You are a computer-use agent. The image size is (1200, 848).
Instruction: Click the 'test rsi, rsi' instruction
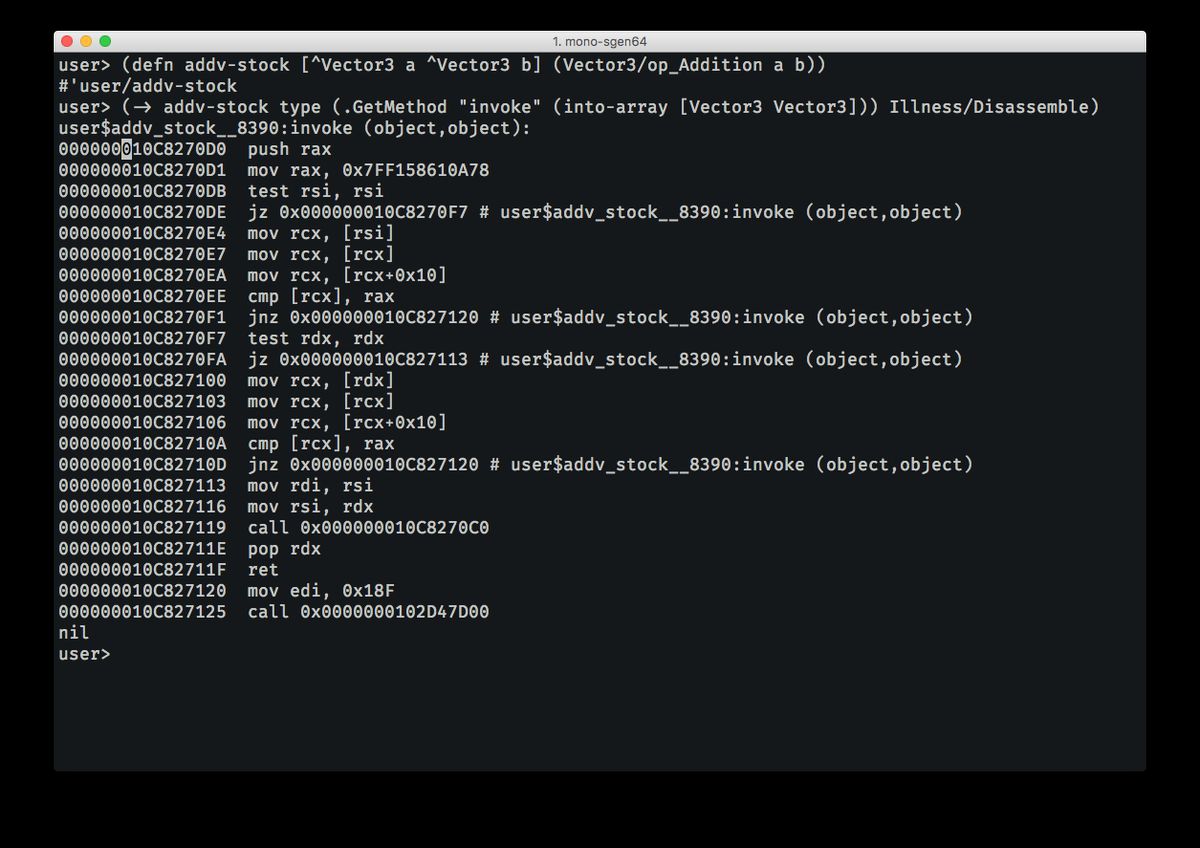coord(315,191)
